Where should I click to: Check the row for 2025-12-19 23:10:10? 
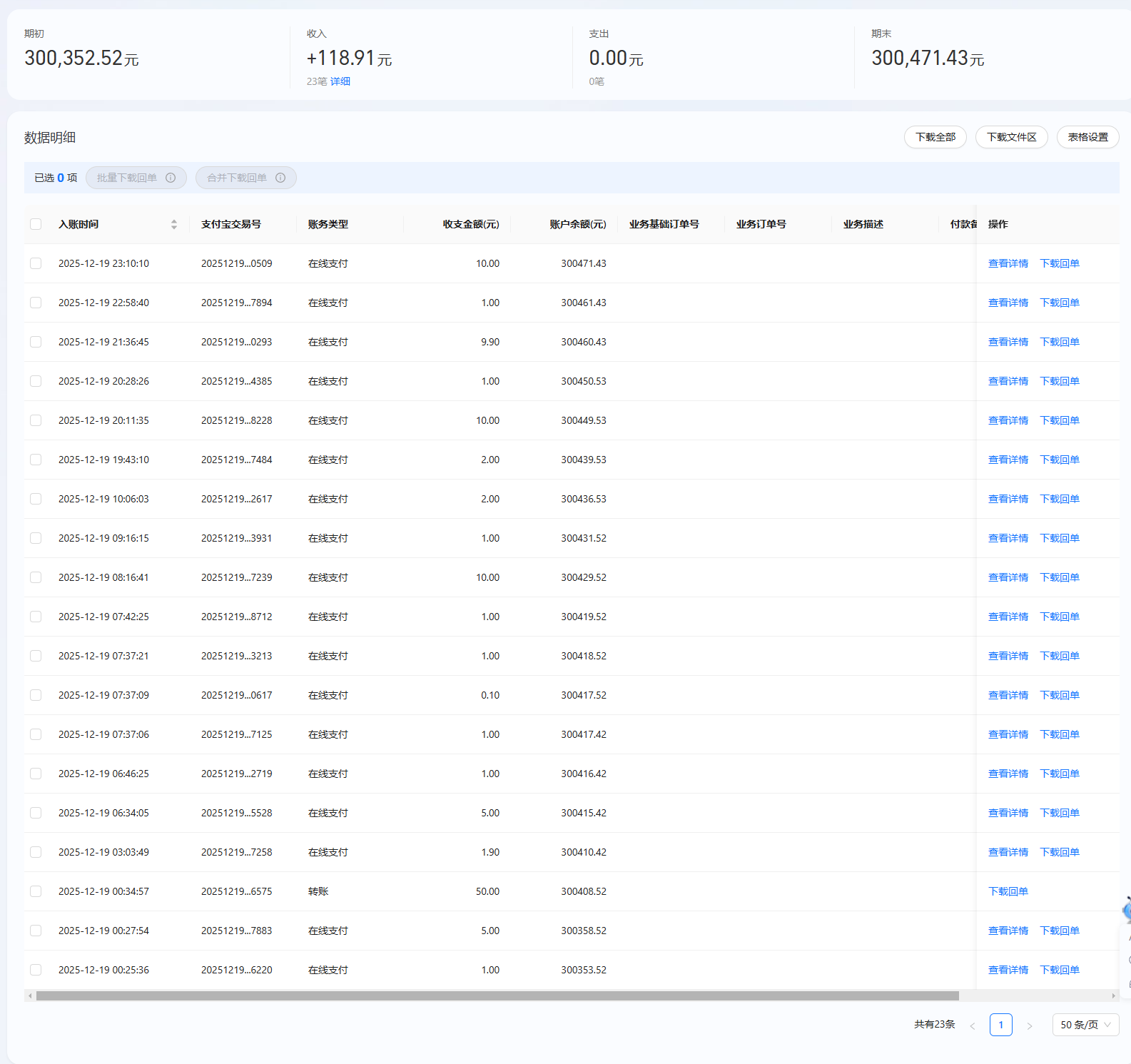36,263
